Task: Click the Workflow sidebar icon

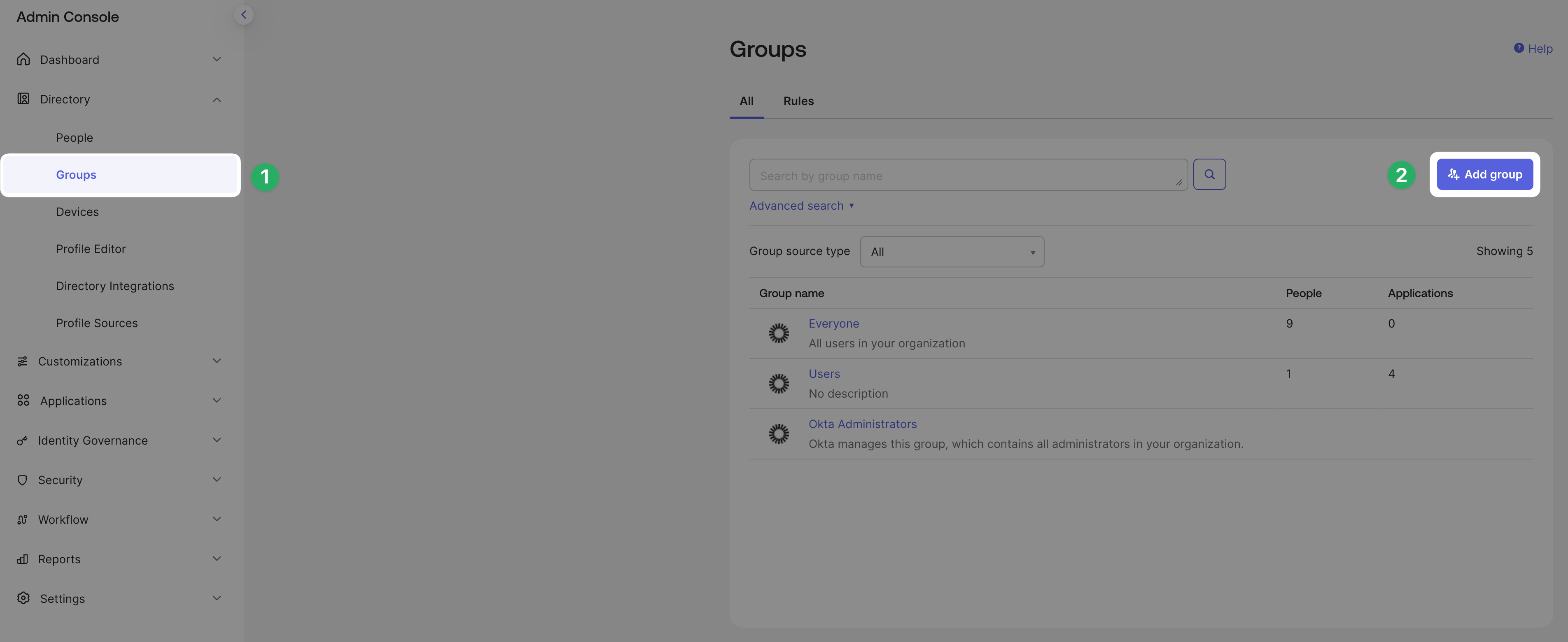Action: [x=23, y=519]
